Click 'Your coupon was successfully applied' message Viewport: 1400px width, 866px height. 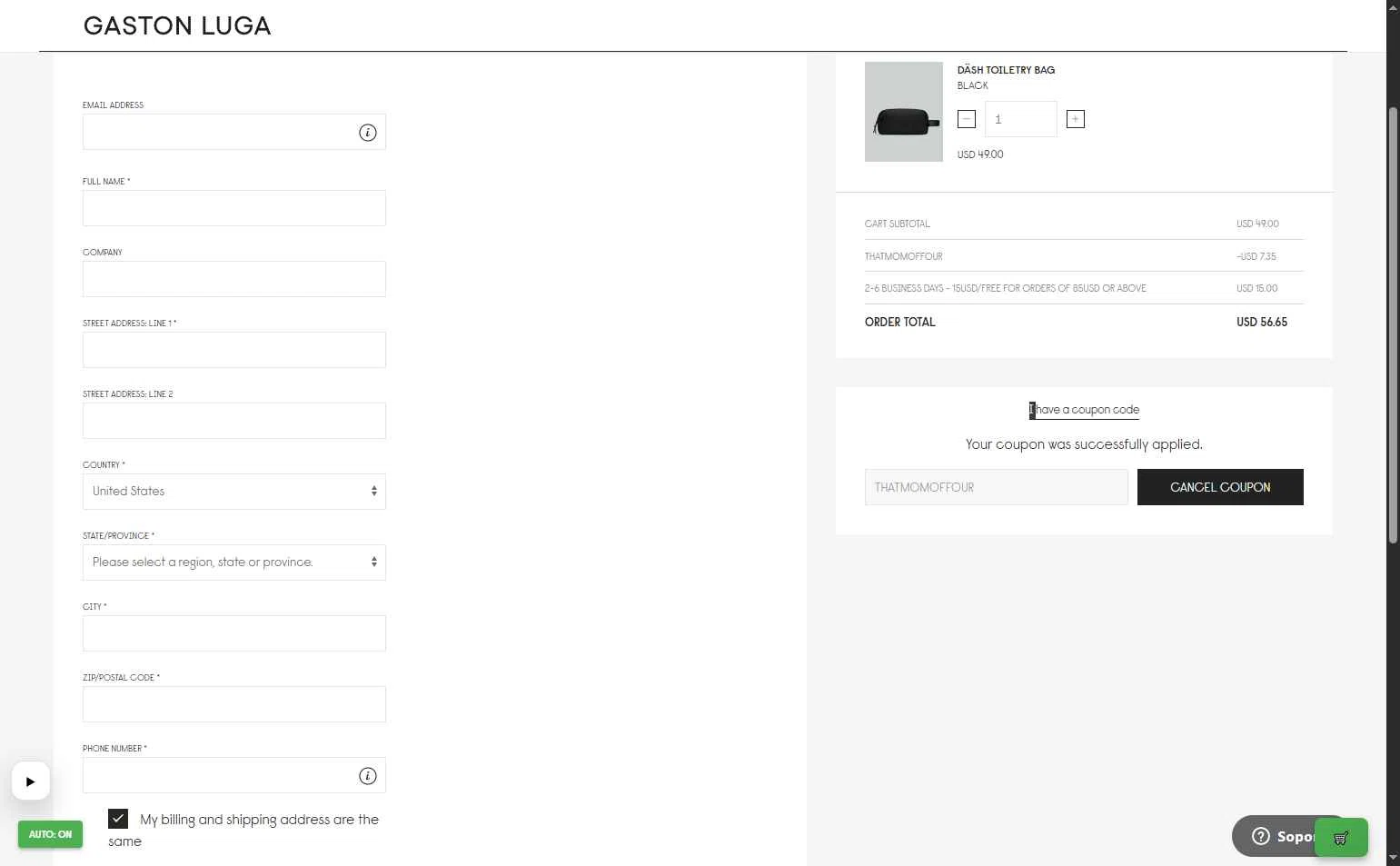pyautogui.click(x=1084, y=444)
